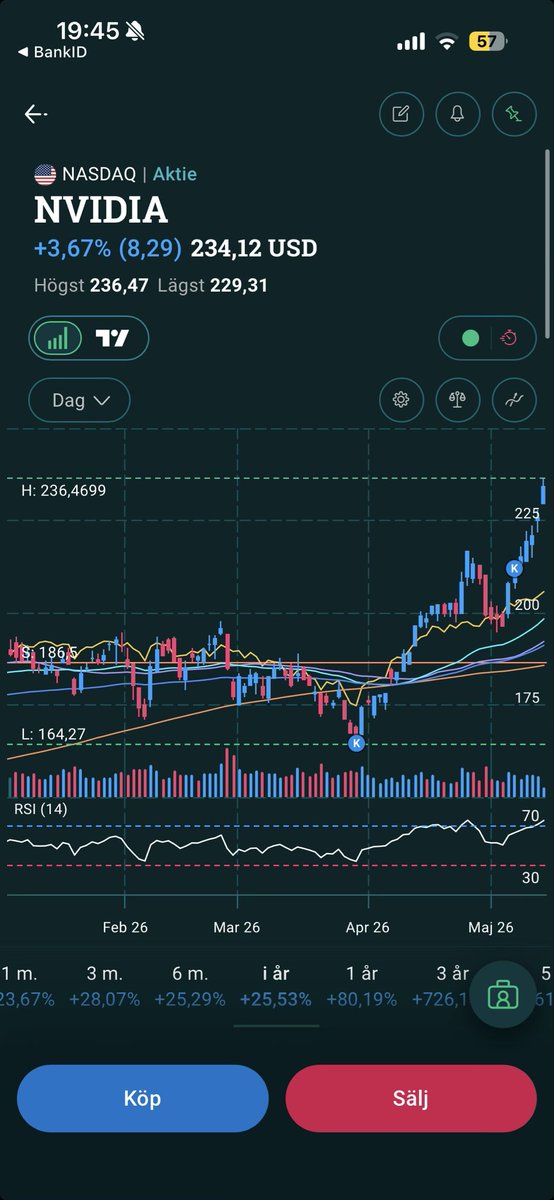Image resolution: width=554 pixels, height=1200 pixels.
Task: Tap the Mar 26 date axis label
Action: (237, 927)
